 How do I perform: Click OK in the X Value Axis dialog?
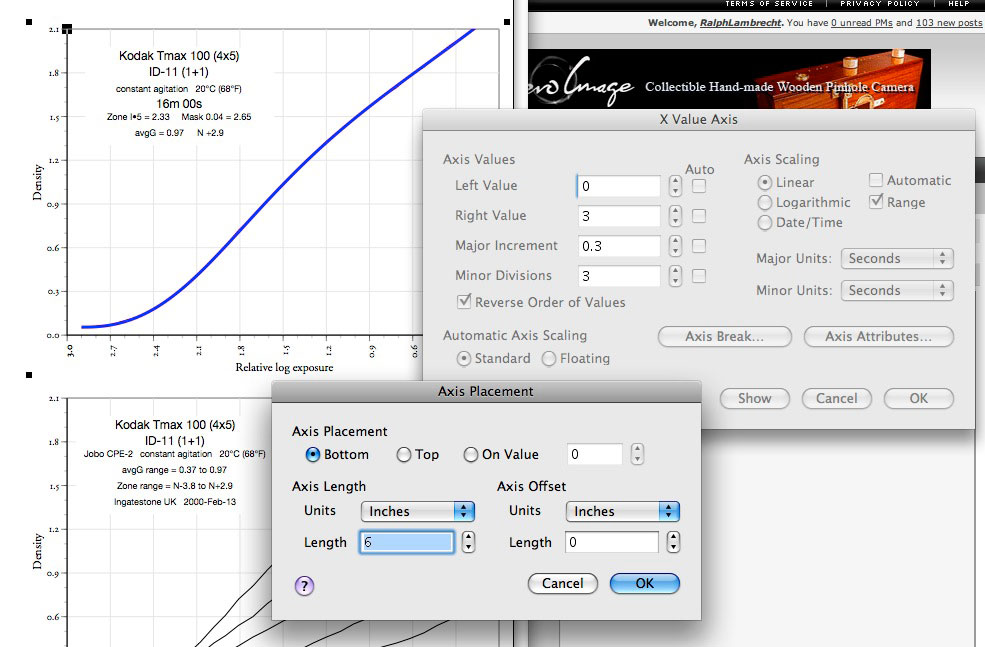coord(918,398)
